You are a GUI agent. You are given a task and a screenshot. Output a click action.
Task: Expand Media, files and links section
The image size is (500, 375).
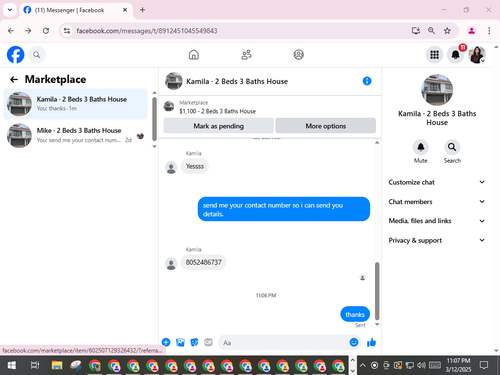click(x=437, y=221)
